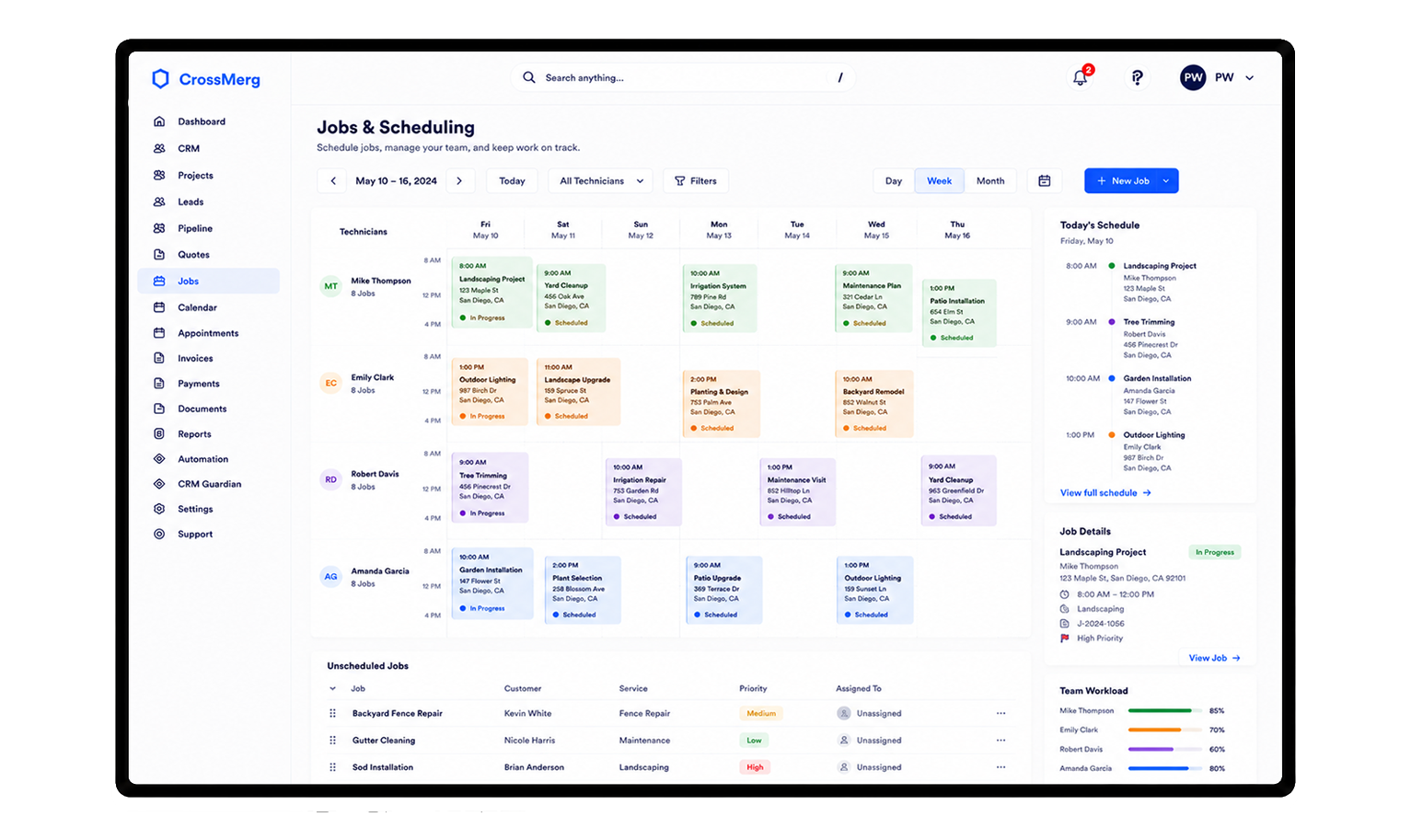Click the Appointments icon in sidebar
1411x840 pixels.
tap(159, 333)
